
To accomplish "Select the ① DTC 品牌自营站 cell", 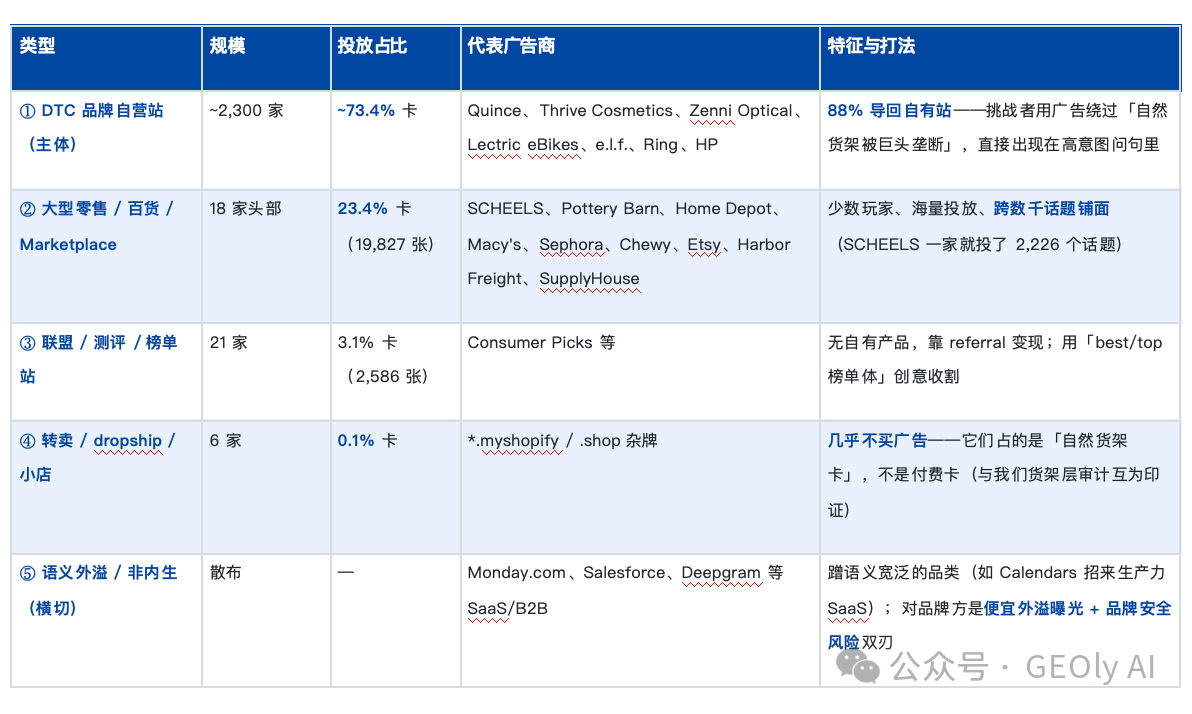I will (106, 140).
